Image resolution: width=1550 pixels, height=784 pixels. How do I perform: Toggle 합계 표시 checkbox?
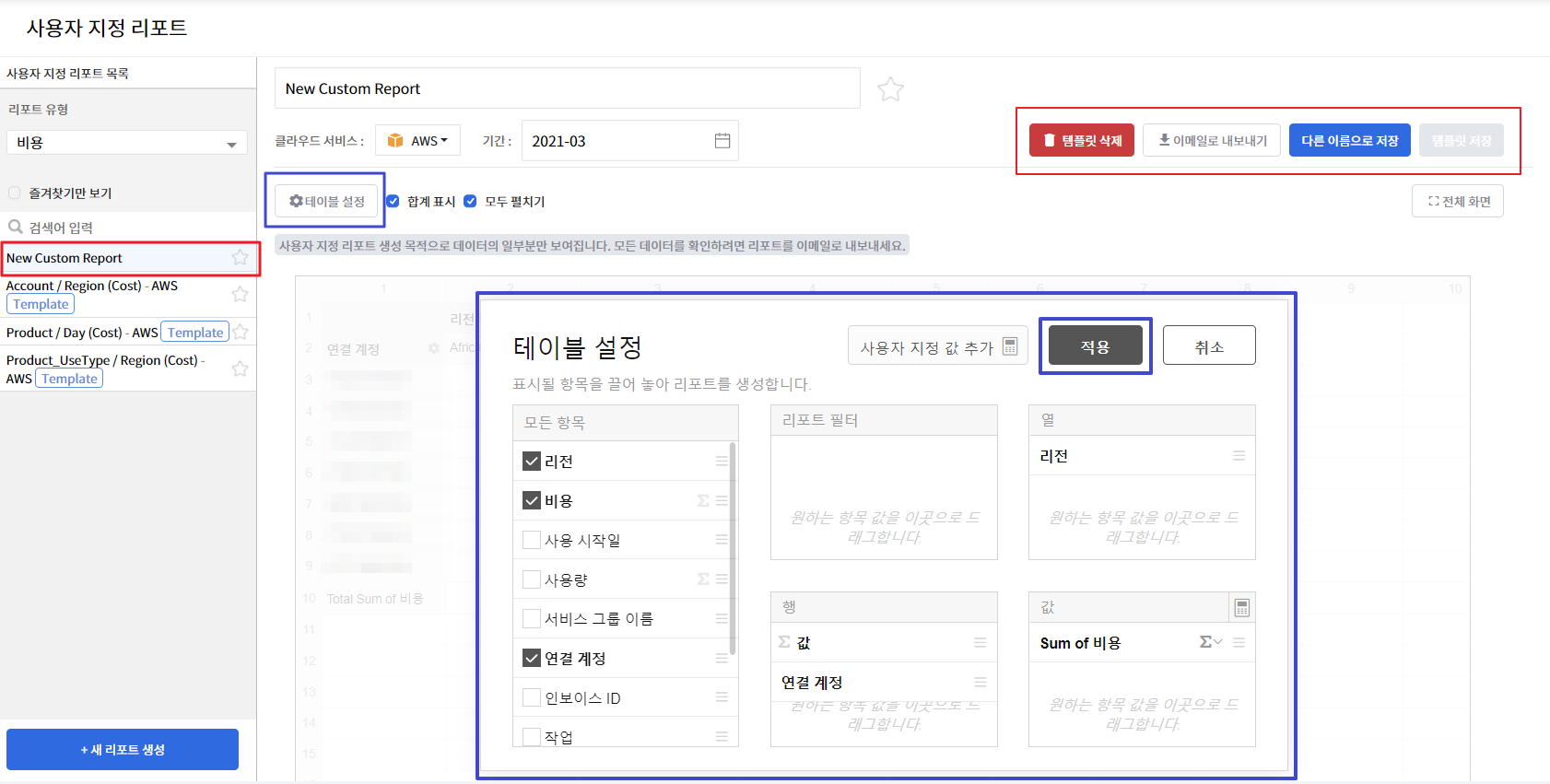[393, 202]
